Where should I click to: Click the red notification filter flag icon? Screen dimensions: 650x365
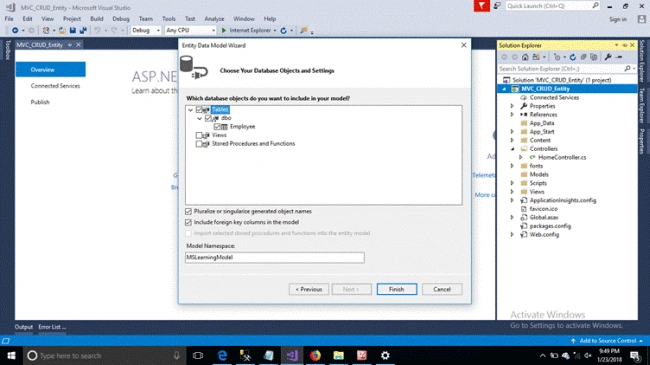coord(482,6)
